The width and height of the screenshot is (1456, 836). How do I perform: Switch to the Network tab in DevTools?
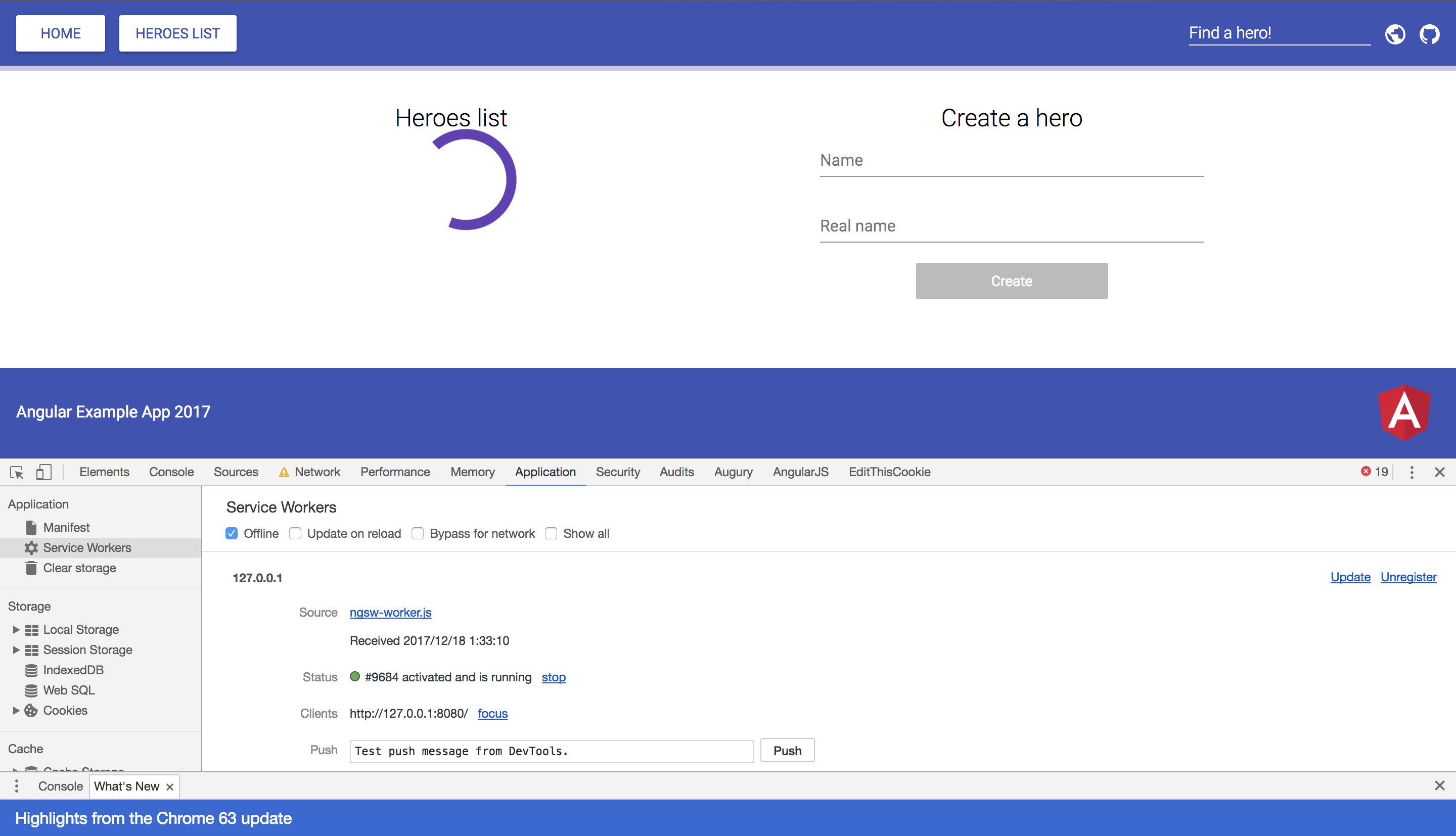[316, 472]
